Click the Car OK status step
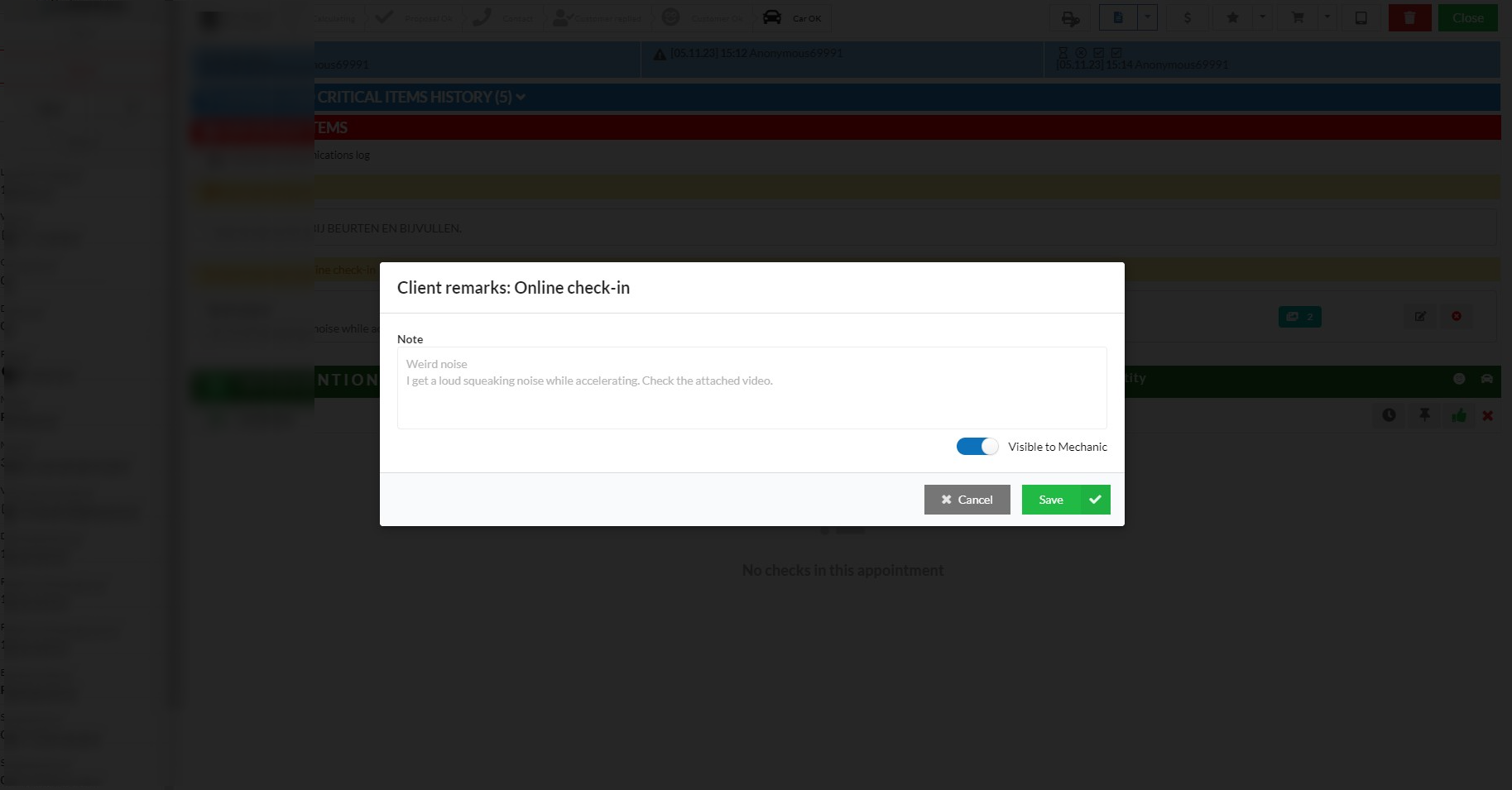 tap(792, 17)
